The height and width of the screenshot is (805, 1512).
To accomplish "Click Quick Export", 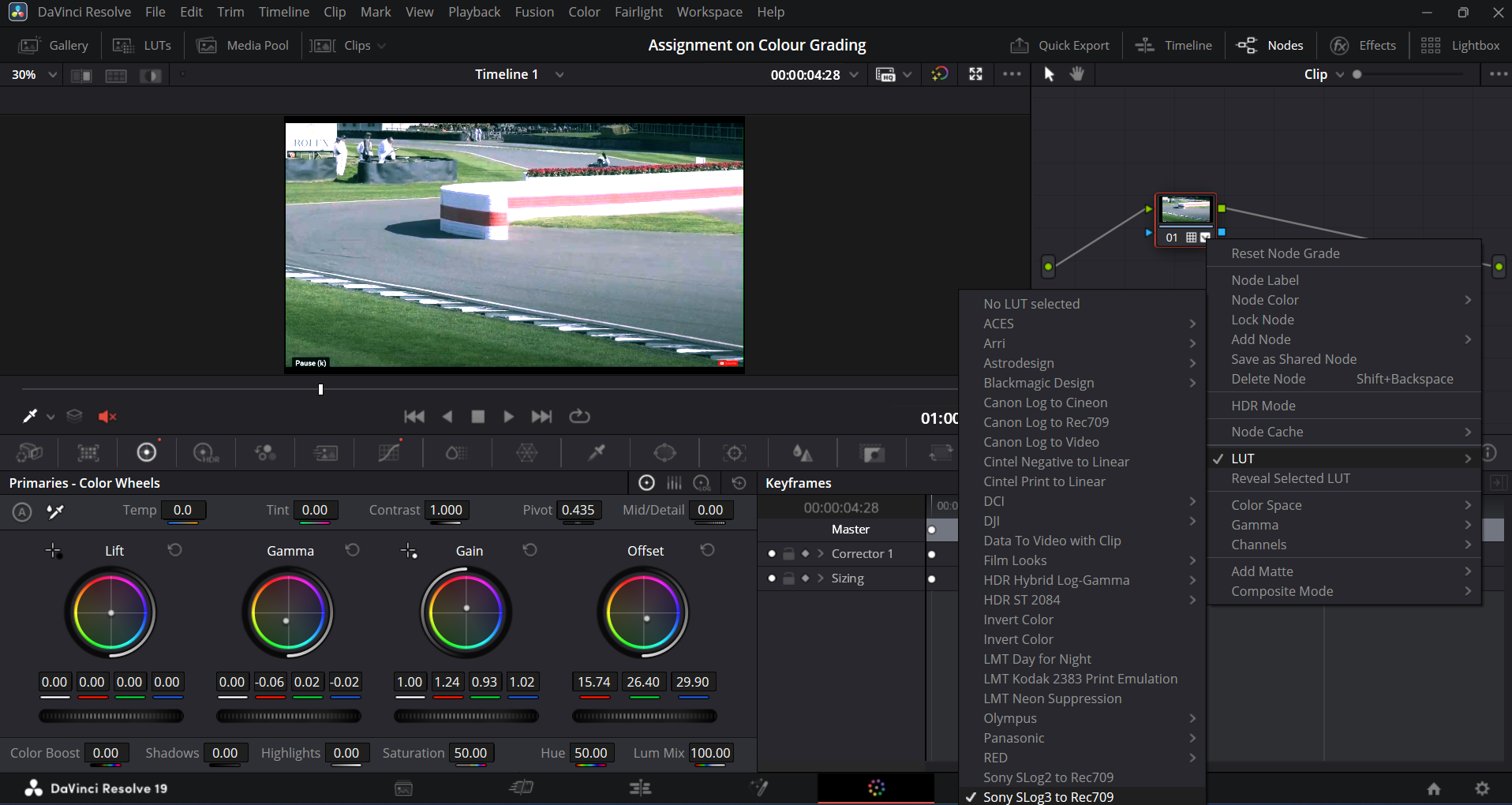I will [1060, 46].
